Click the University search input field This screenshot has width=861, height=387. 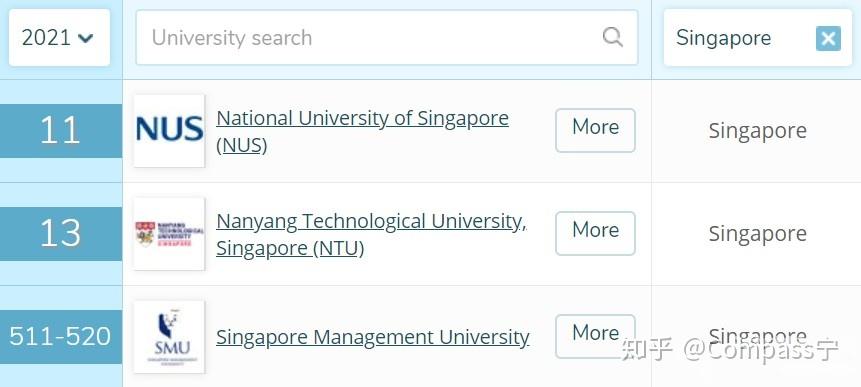[x=387, y=37]
